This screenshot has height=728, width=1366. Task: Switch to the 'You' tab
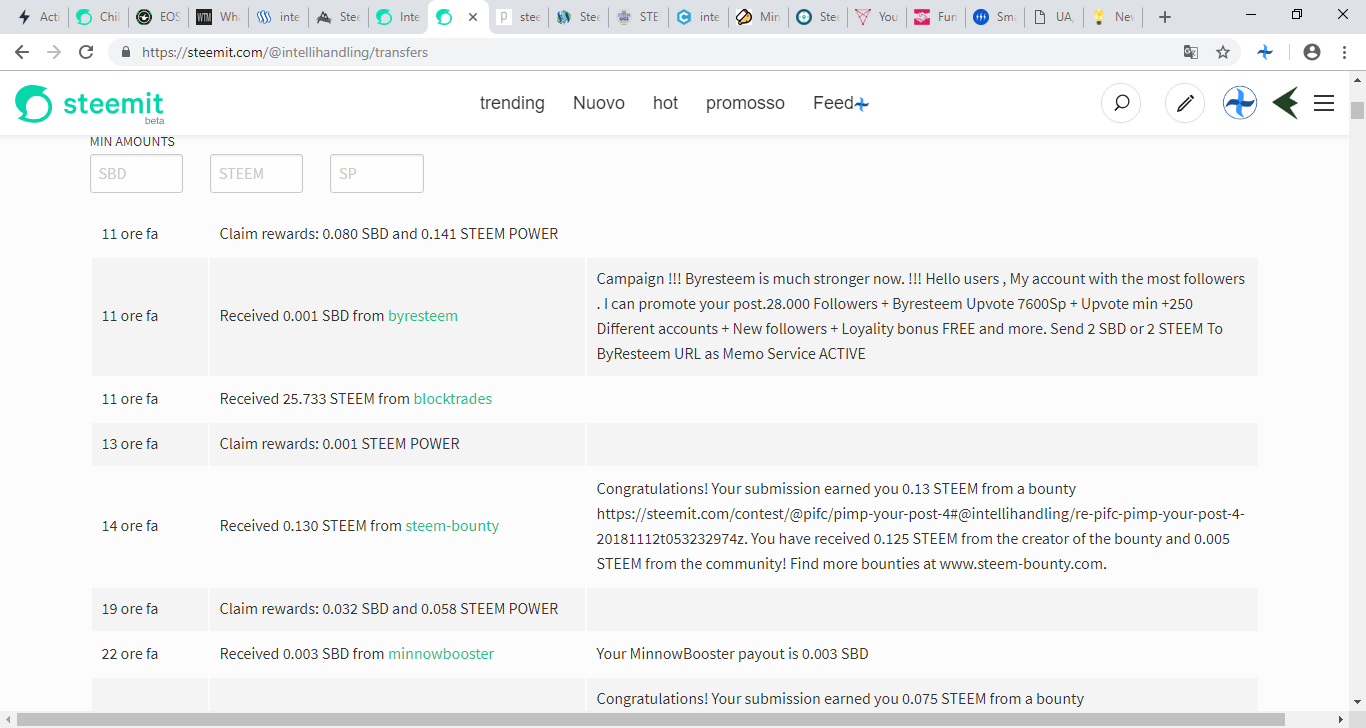877,17
